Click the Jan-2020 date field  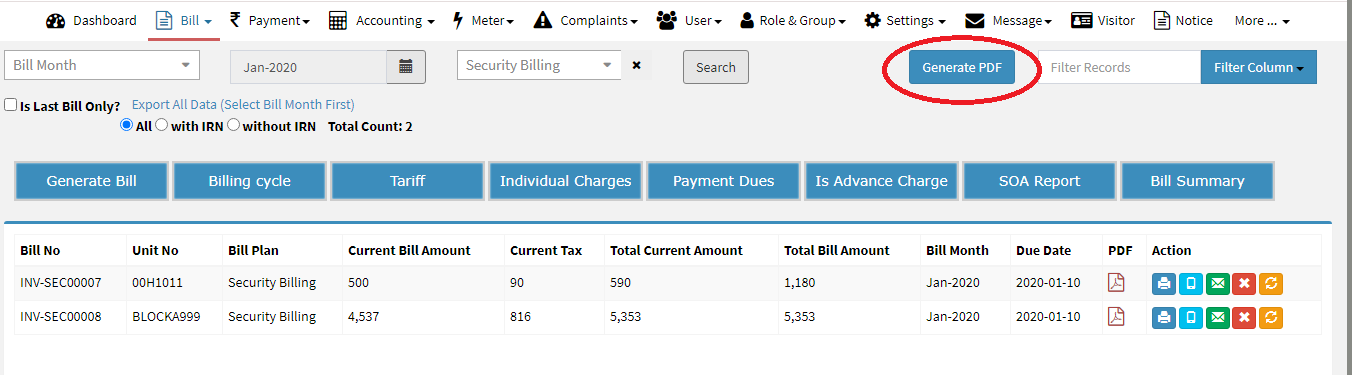coord(308,67)
